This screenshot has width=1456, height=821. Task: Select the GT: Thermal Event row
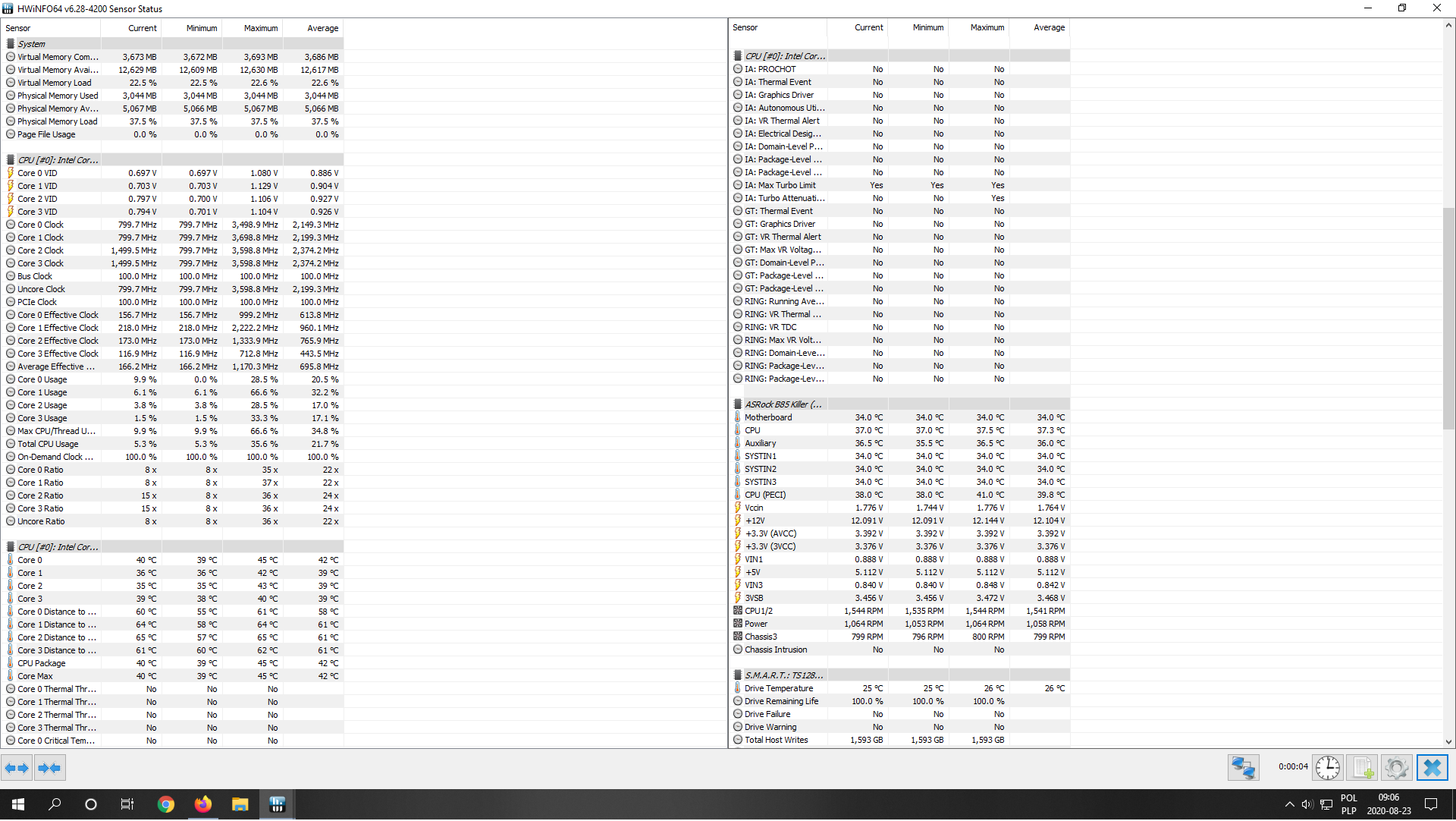900,211
